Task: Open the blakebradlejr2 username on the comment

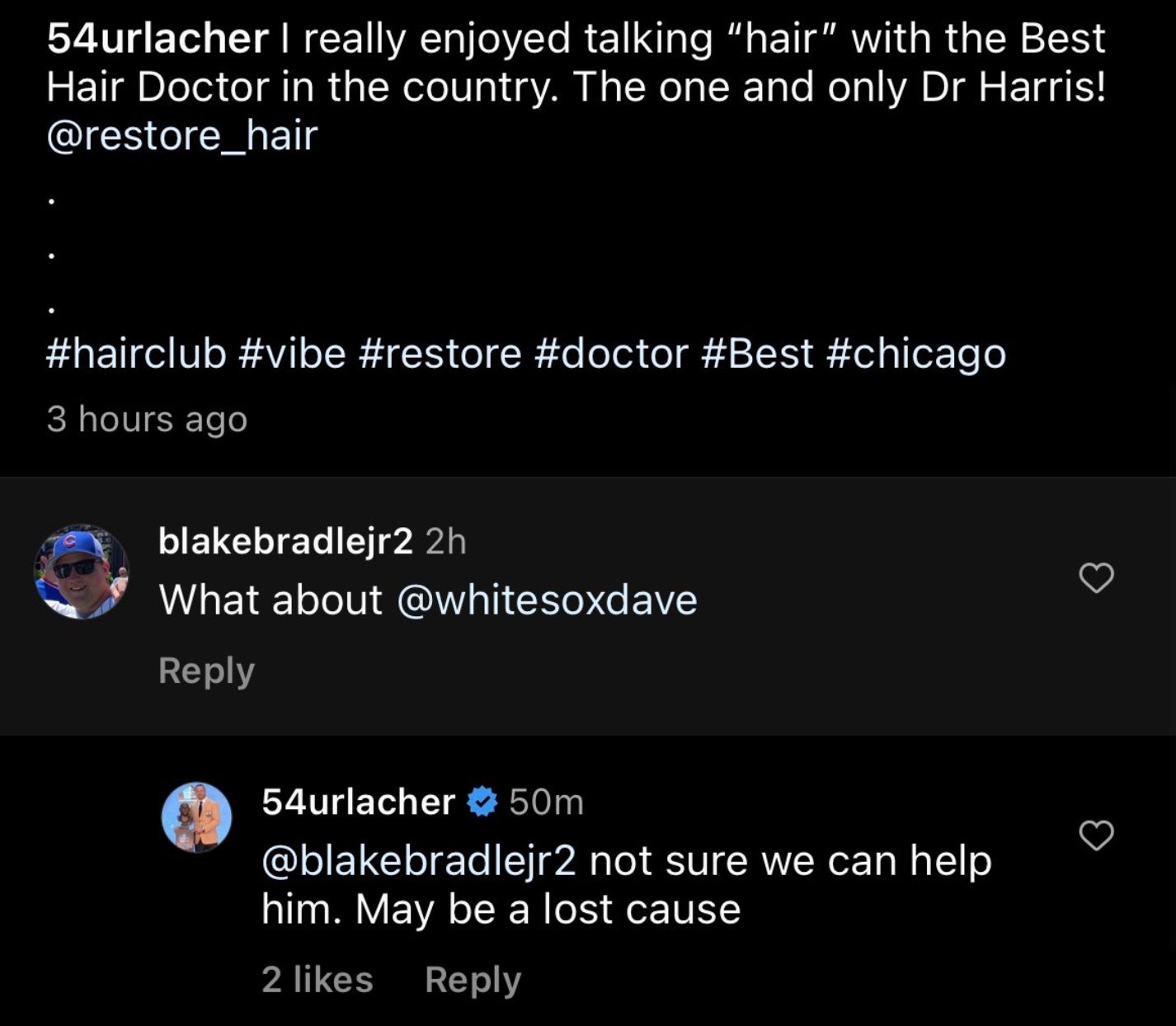Action: [x=285, y=542]
